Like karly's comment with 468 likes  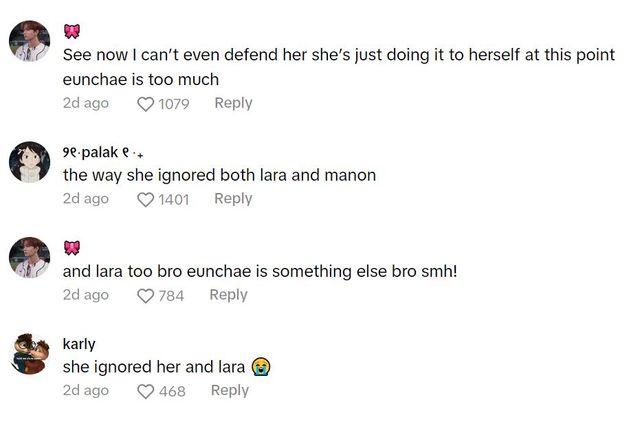(x=146, y=392)
